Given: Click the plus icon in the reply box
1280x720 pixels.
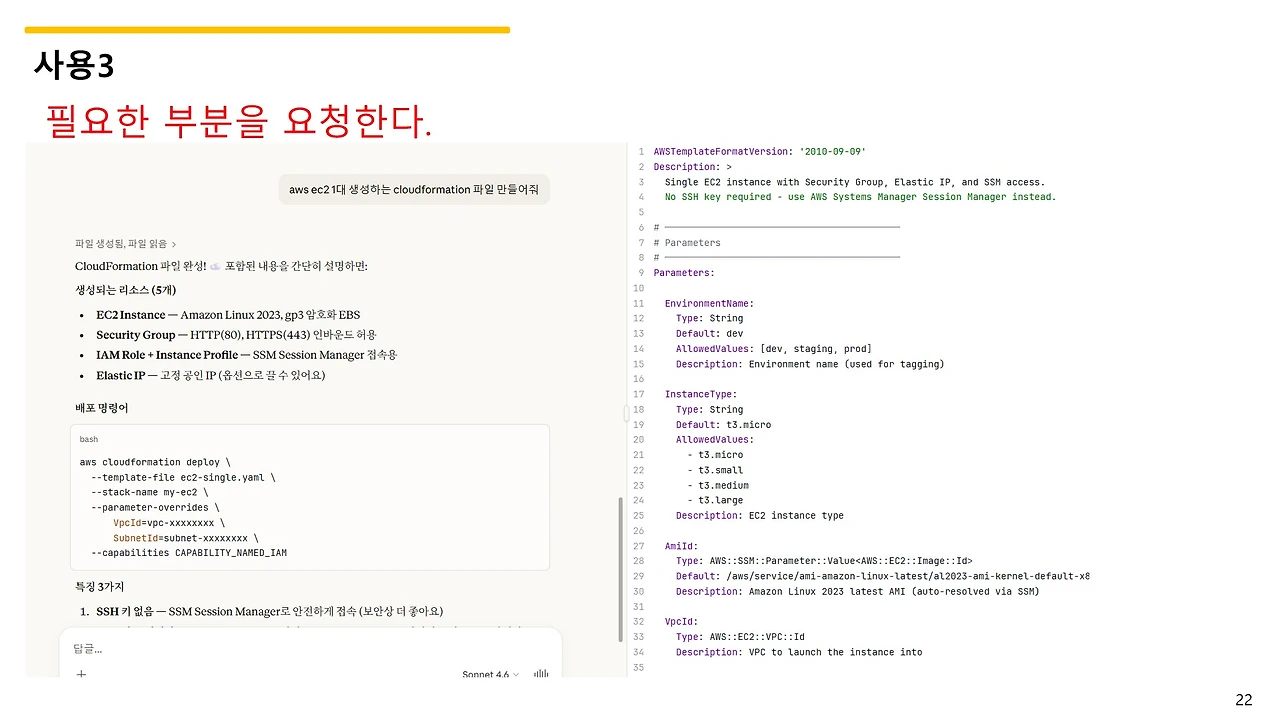Looking at the screenshot, I should tap(81, 674).
